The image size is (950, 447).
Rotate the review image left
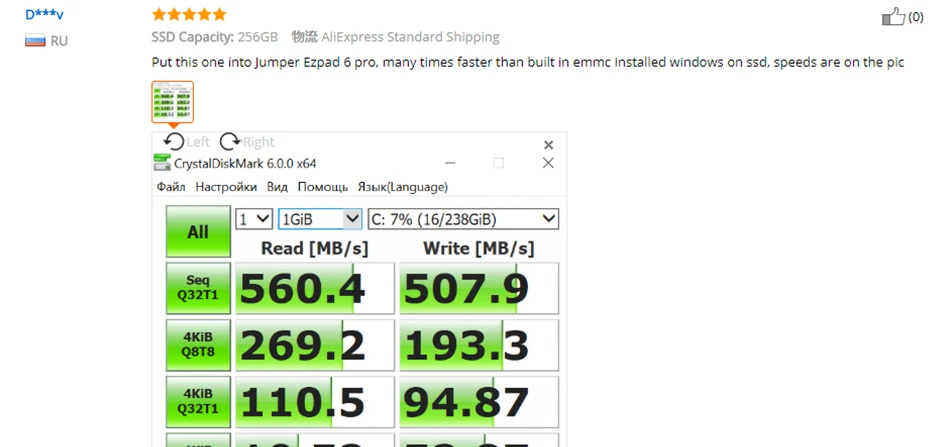pyautogui.click(x=187, y=142)
